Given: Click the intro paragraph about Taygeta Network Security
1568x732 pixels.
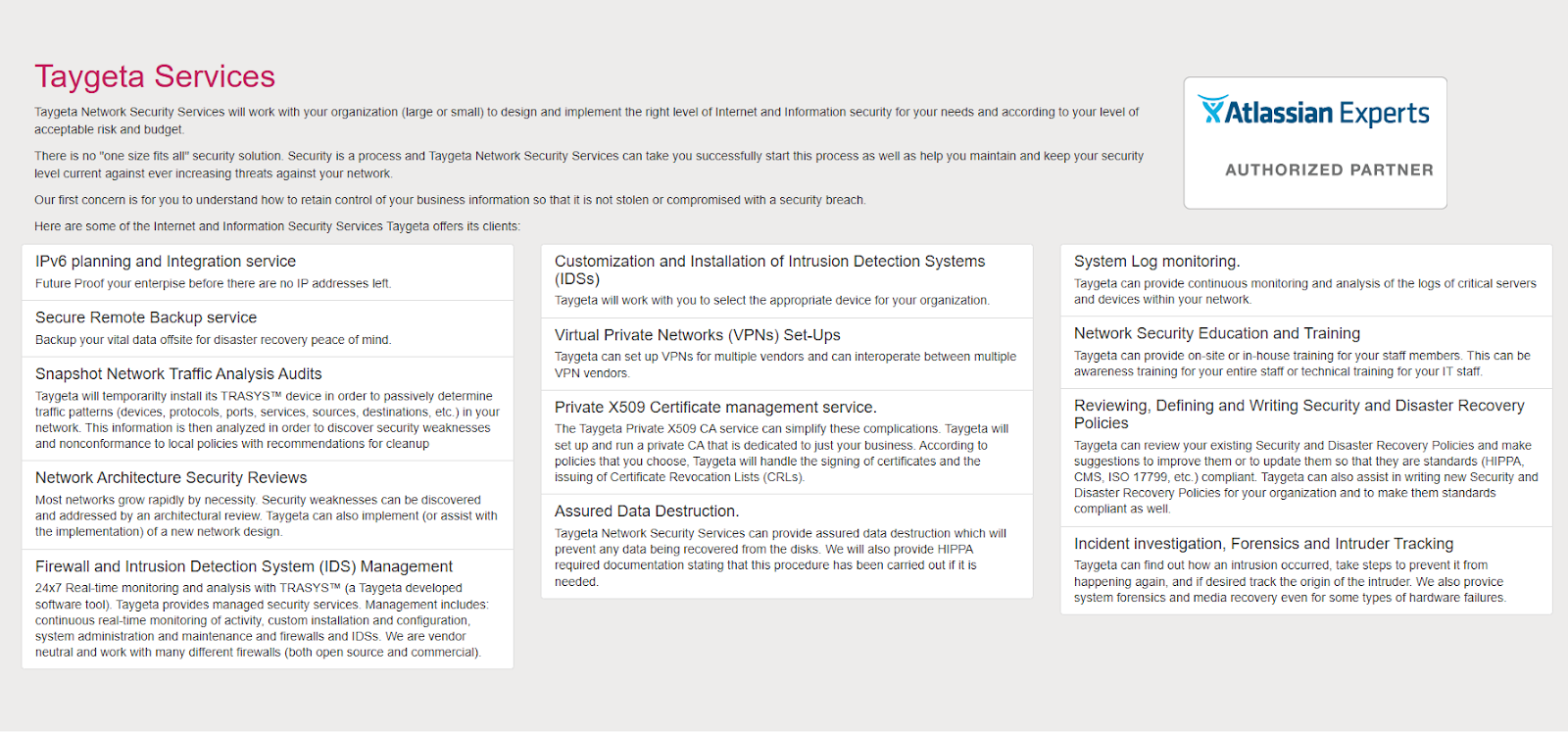Looking at the screenshot, I should 586,121.
